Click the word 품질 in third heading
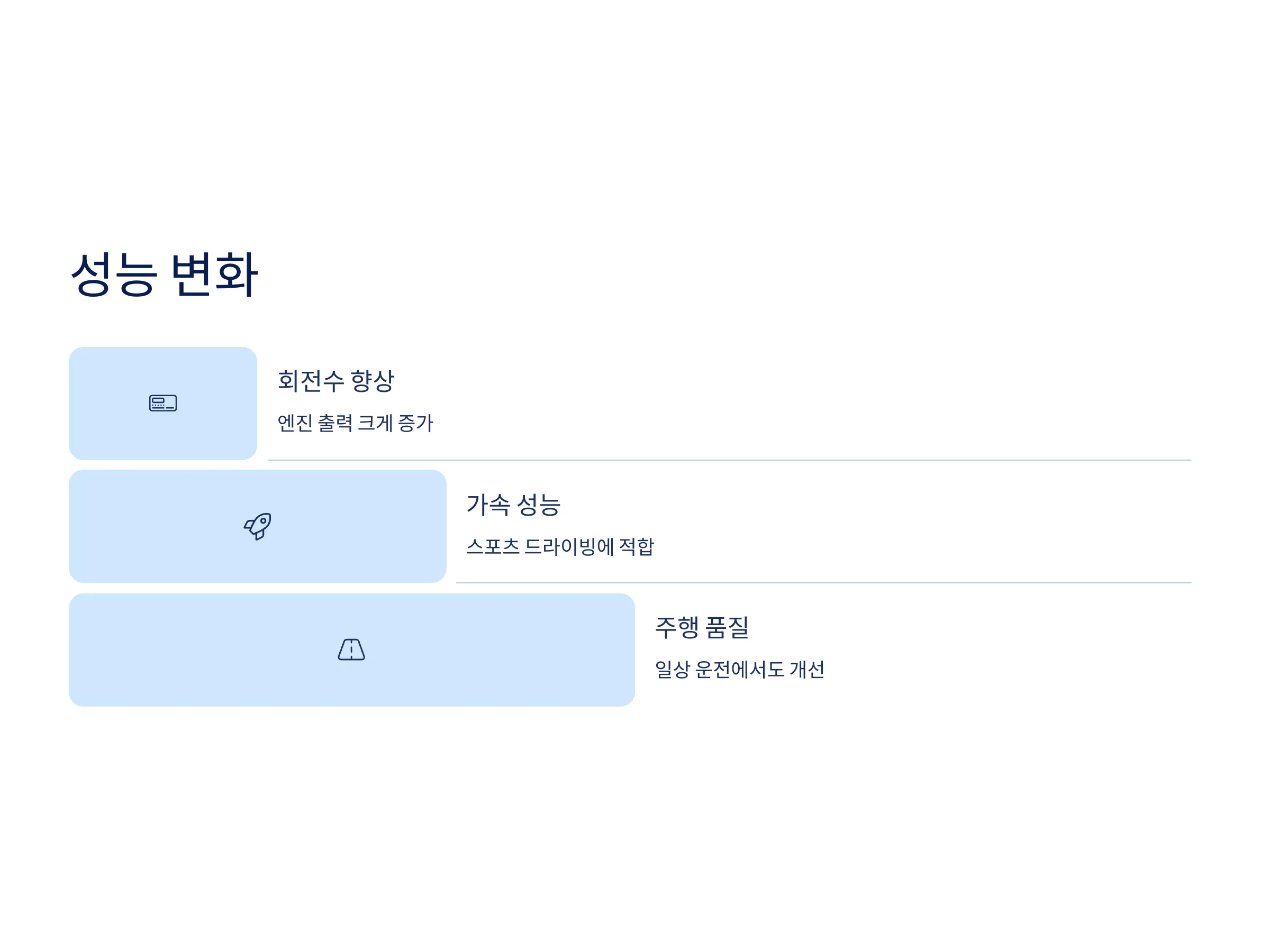 [x=727, y=627]
